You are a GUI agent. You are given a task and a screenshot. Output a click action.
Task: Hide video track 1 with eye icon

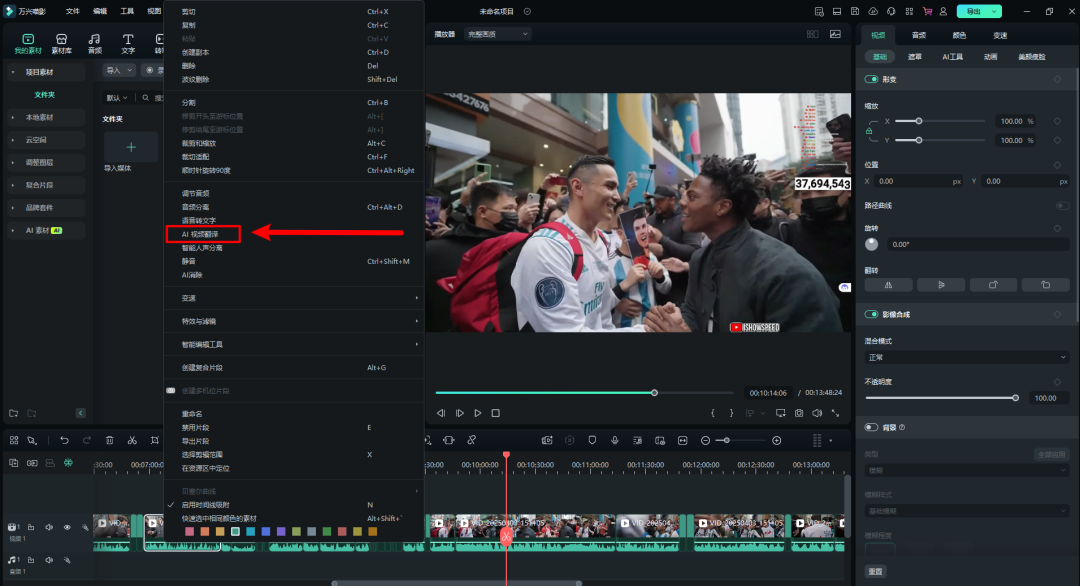[x=67, y=527]
